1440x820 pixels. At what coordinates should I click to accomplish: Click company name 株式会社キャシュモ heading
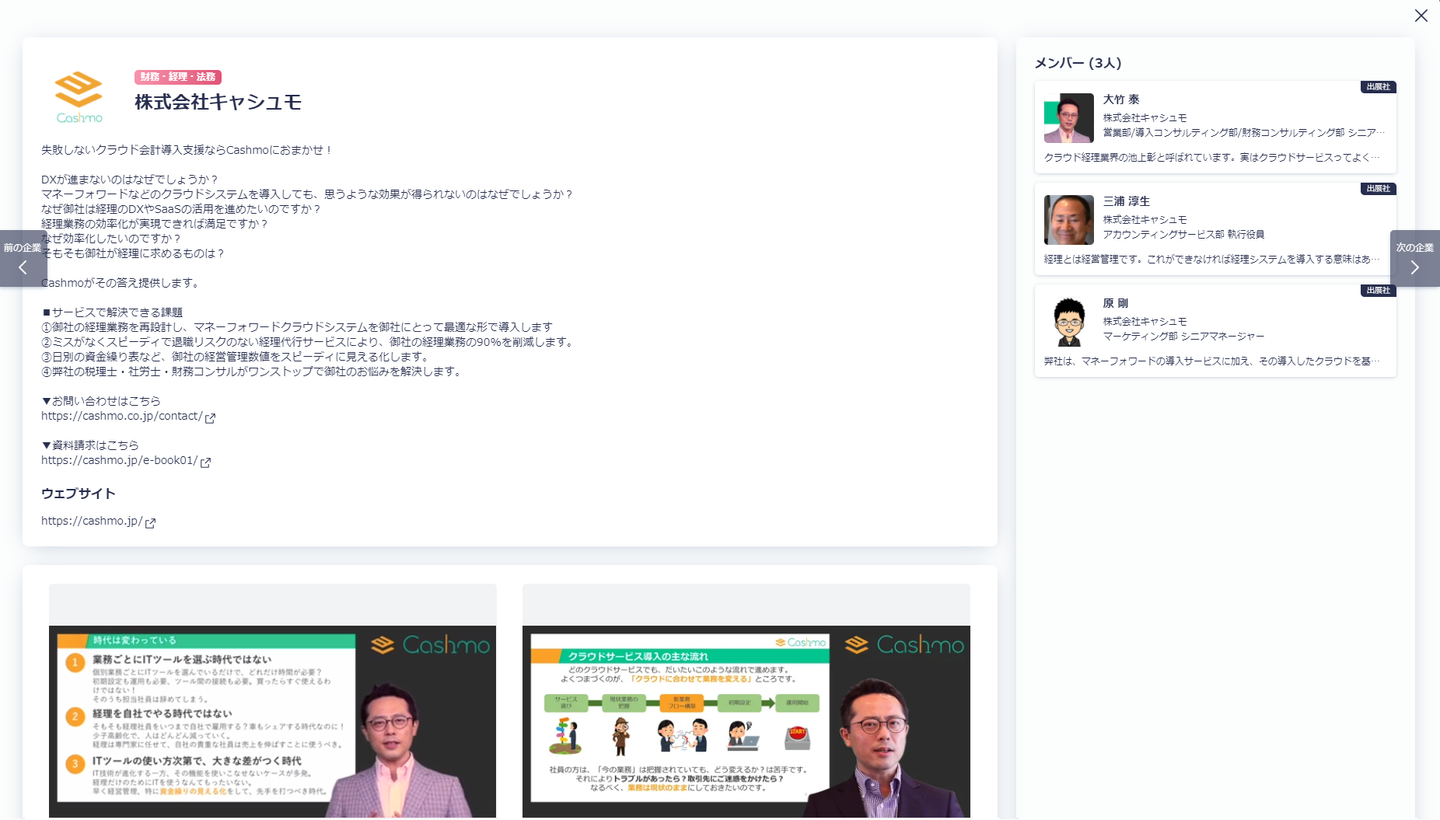(x=218, y=102)
